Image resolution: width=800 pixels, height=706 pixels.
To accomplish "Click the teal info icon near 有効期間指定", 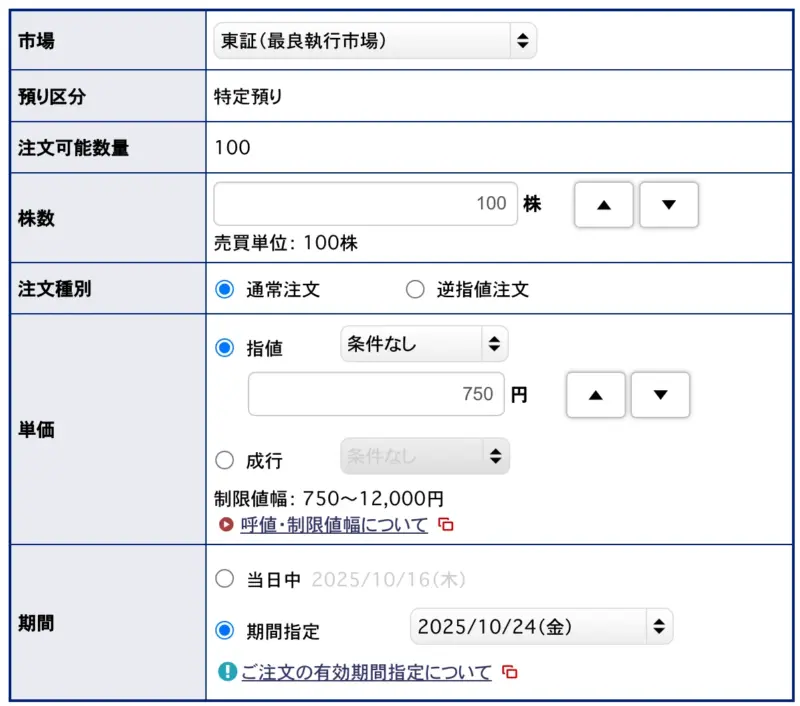I will coord(226,673).
